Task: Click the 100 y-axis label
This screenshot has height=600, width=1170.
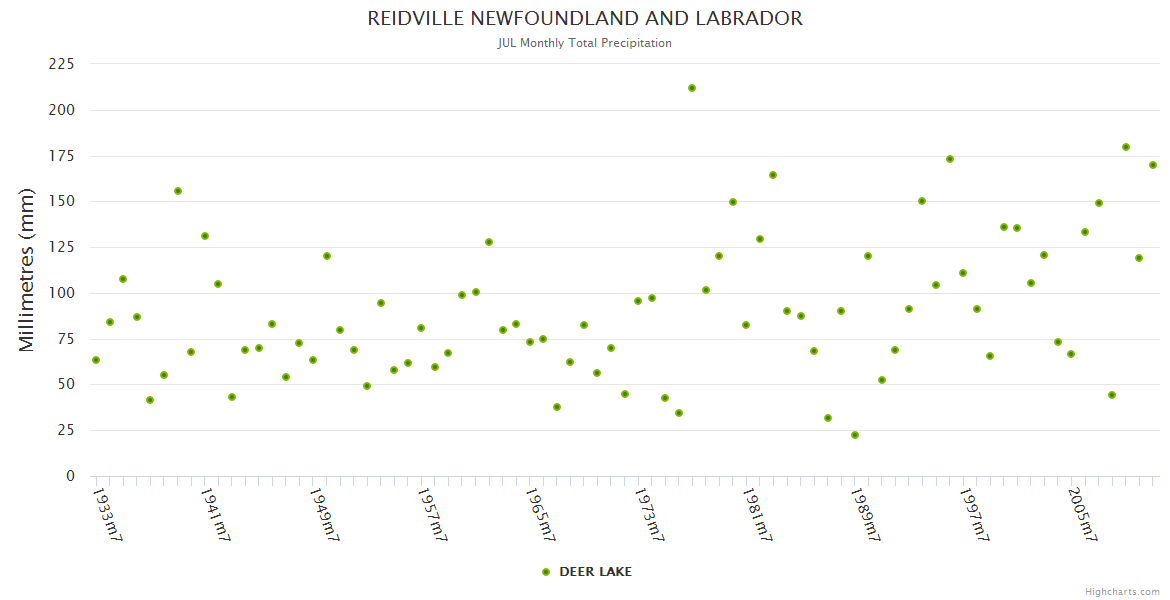Action: [62, 293]
